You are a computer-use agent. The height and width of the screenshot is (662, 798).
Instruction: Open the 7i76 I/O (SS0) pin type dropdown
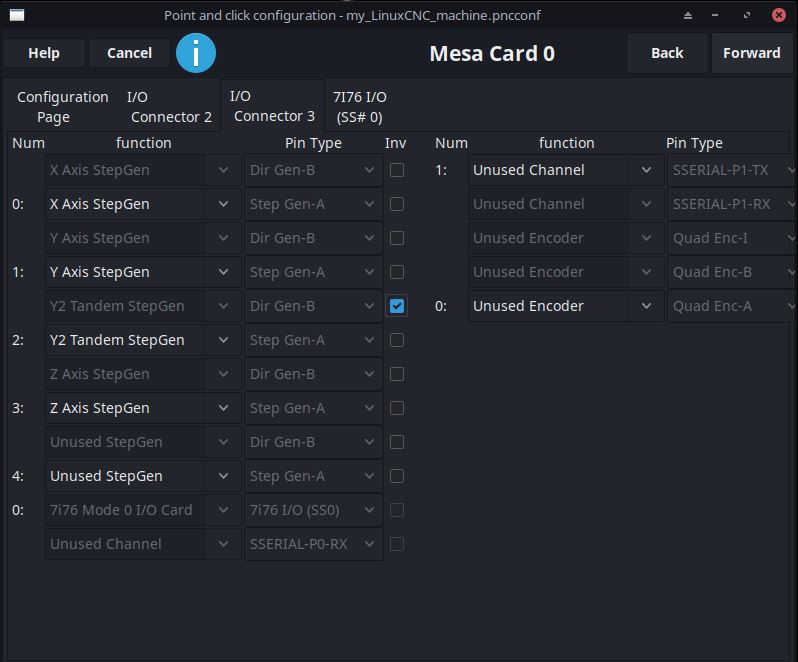(x=314, y=510)
